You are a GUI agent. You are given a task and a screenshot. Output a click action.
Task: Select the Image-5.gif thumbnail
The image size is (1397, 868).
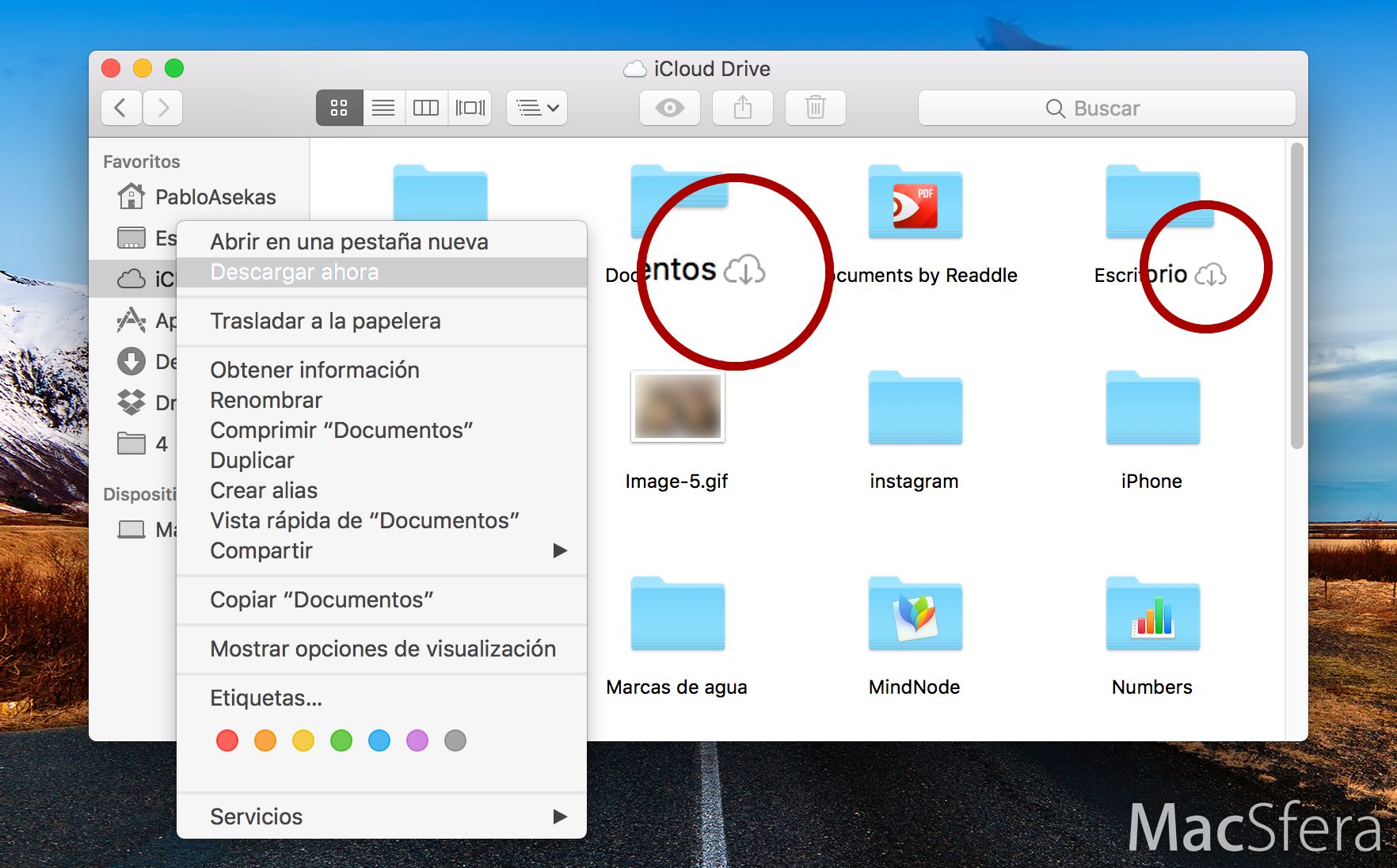tap(678, 406)
